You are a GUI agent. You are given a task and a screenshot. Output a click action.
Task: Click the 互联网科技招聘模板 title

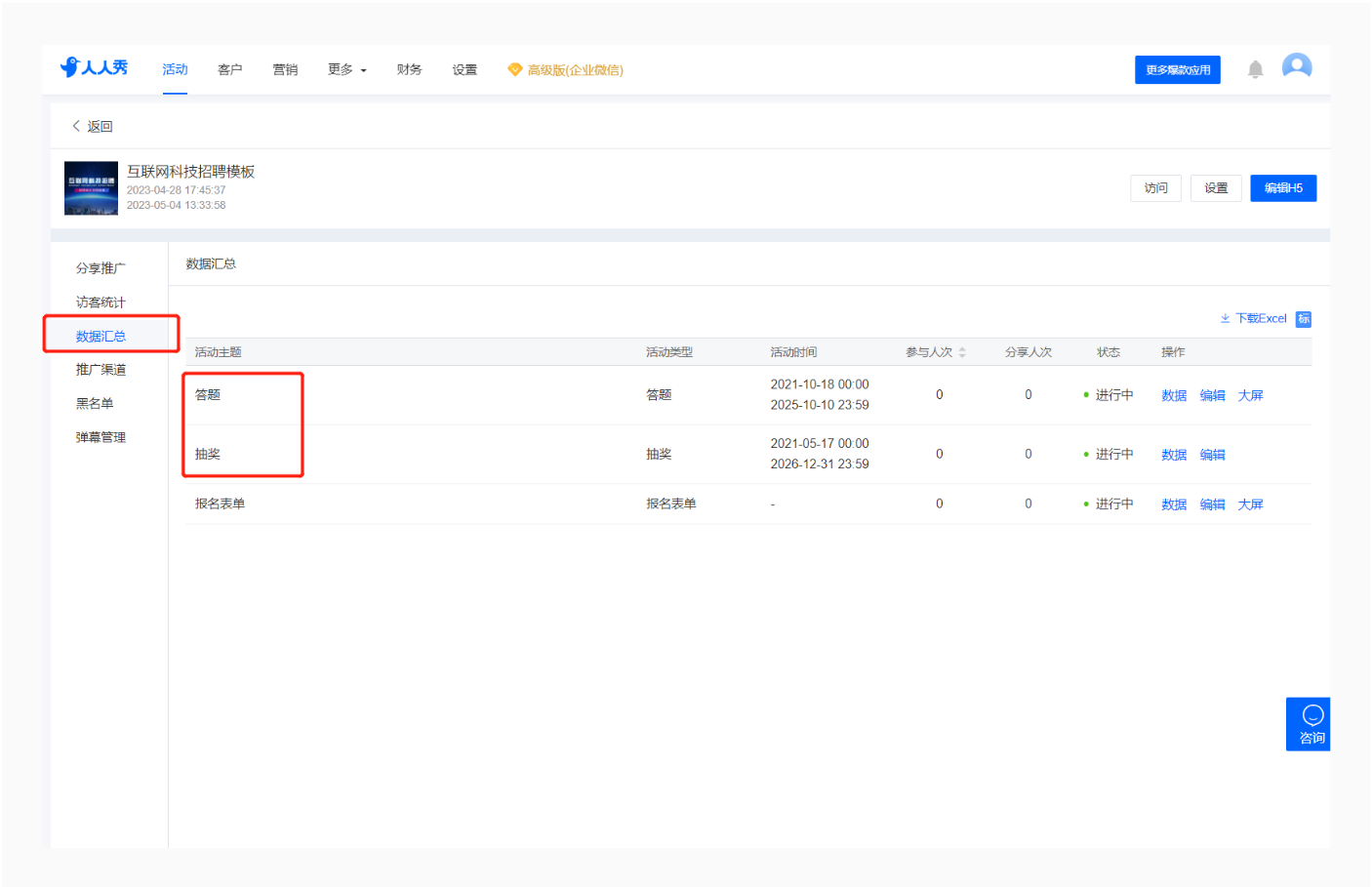pos(190,172)
